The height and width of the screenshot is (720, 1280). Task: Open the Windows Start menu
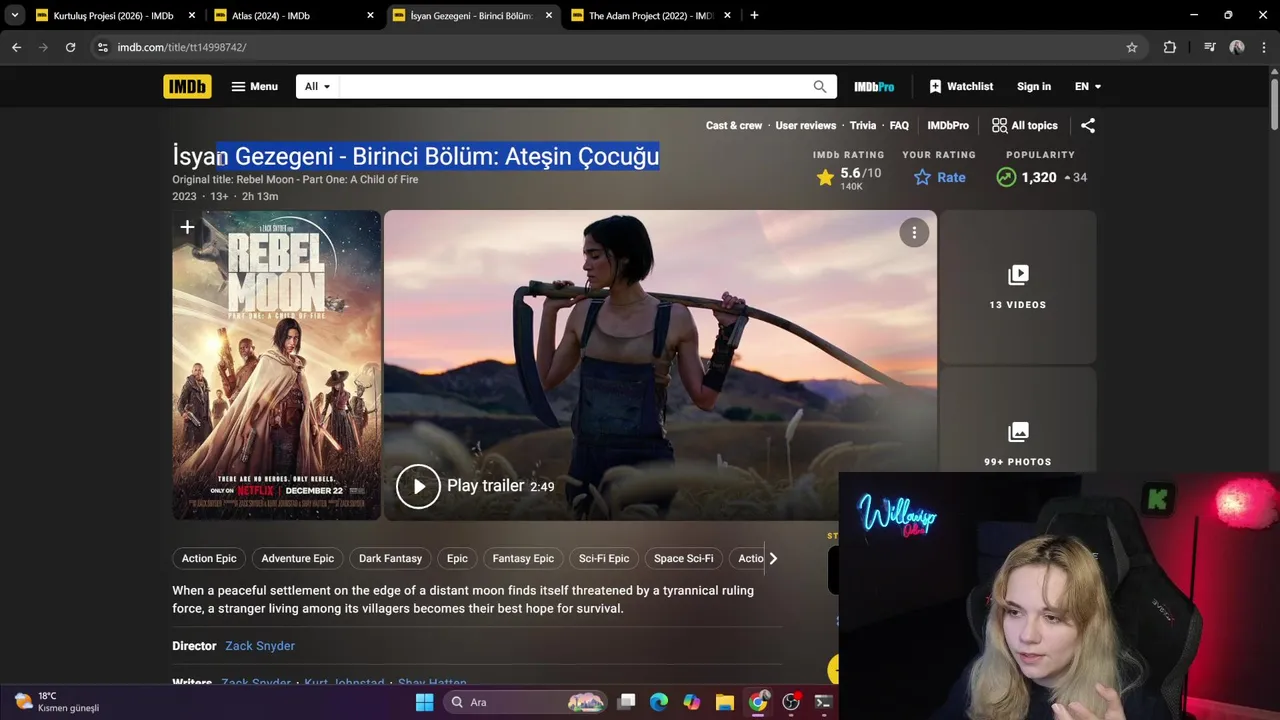(424, 702)
